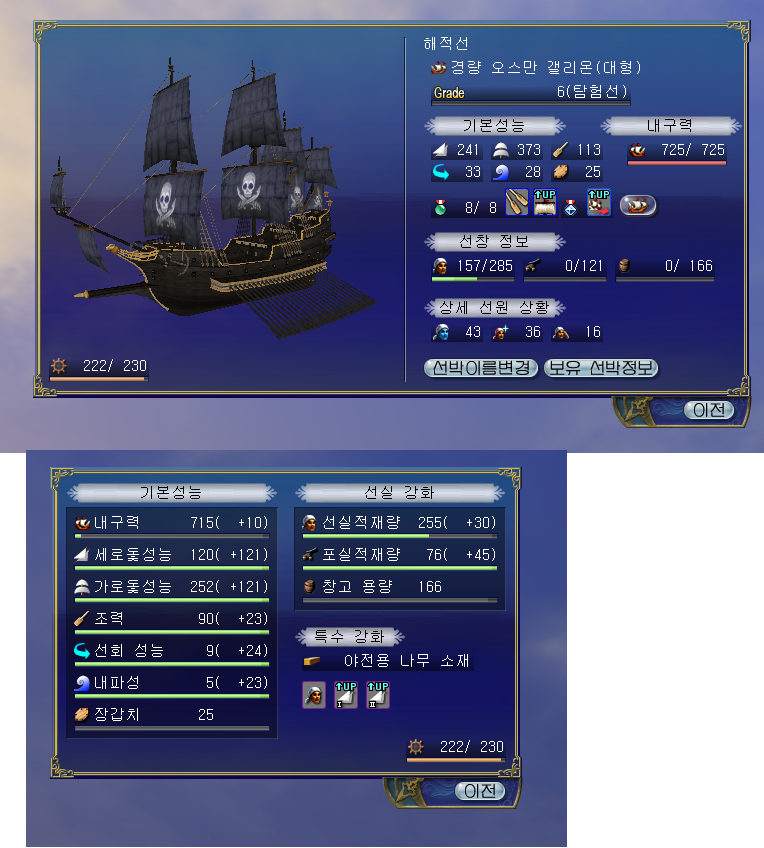Select the 기본성능 header in upper panel
The image size is (764, 848).
click(x=494, y=126)
